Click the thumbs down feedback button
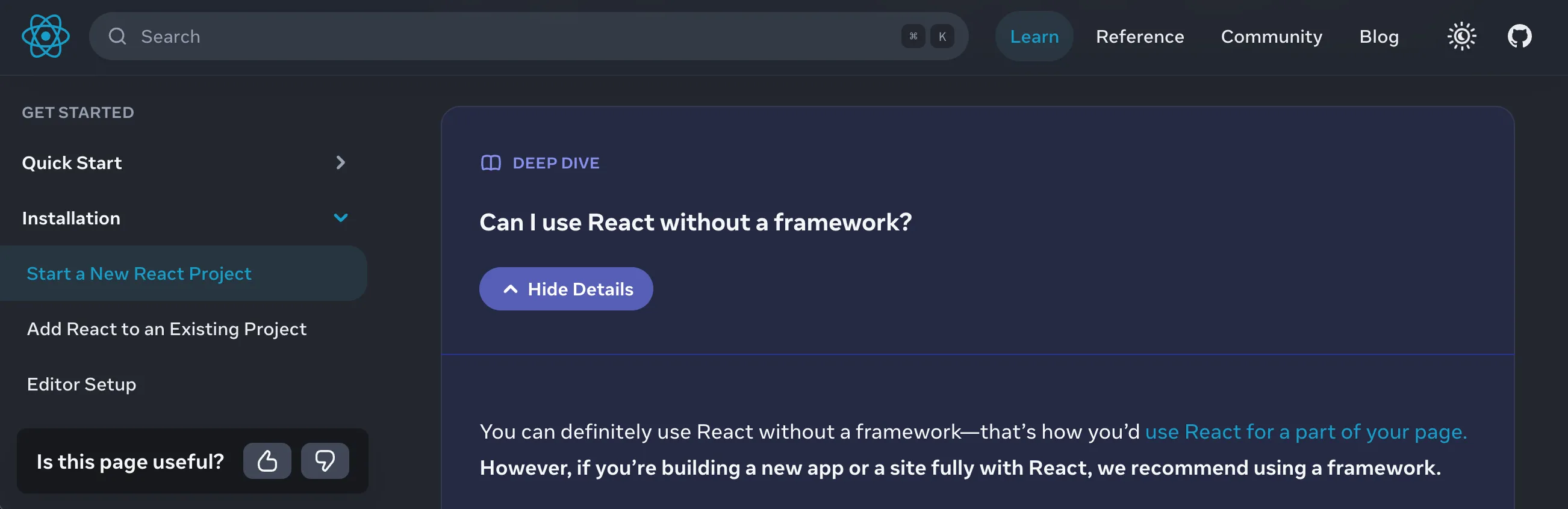 (325, 461)
